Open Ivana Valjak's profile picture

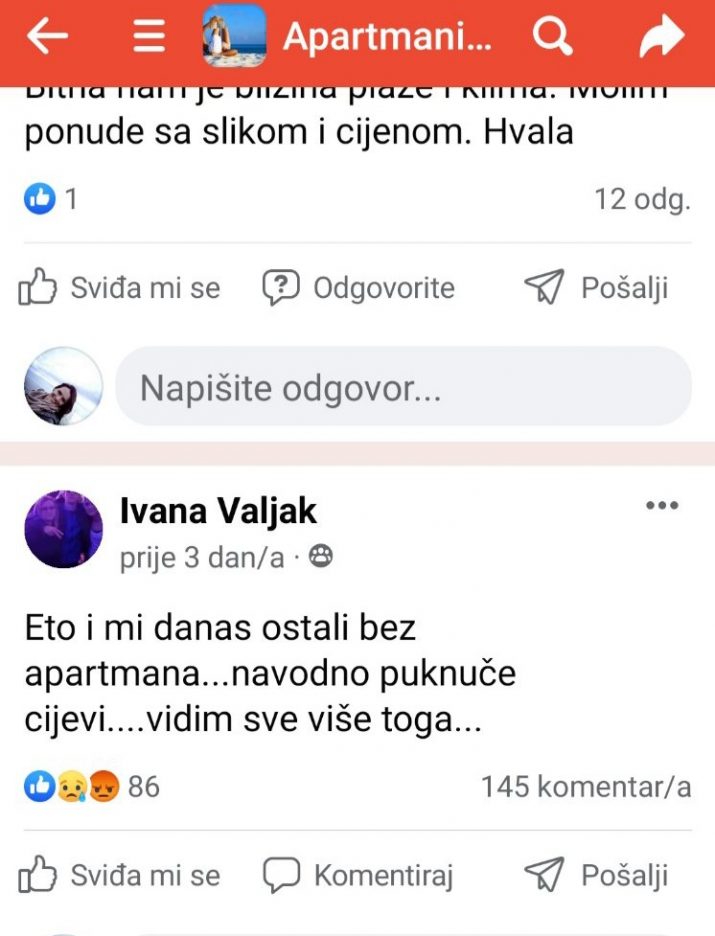63,529
